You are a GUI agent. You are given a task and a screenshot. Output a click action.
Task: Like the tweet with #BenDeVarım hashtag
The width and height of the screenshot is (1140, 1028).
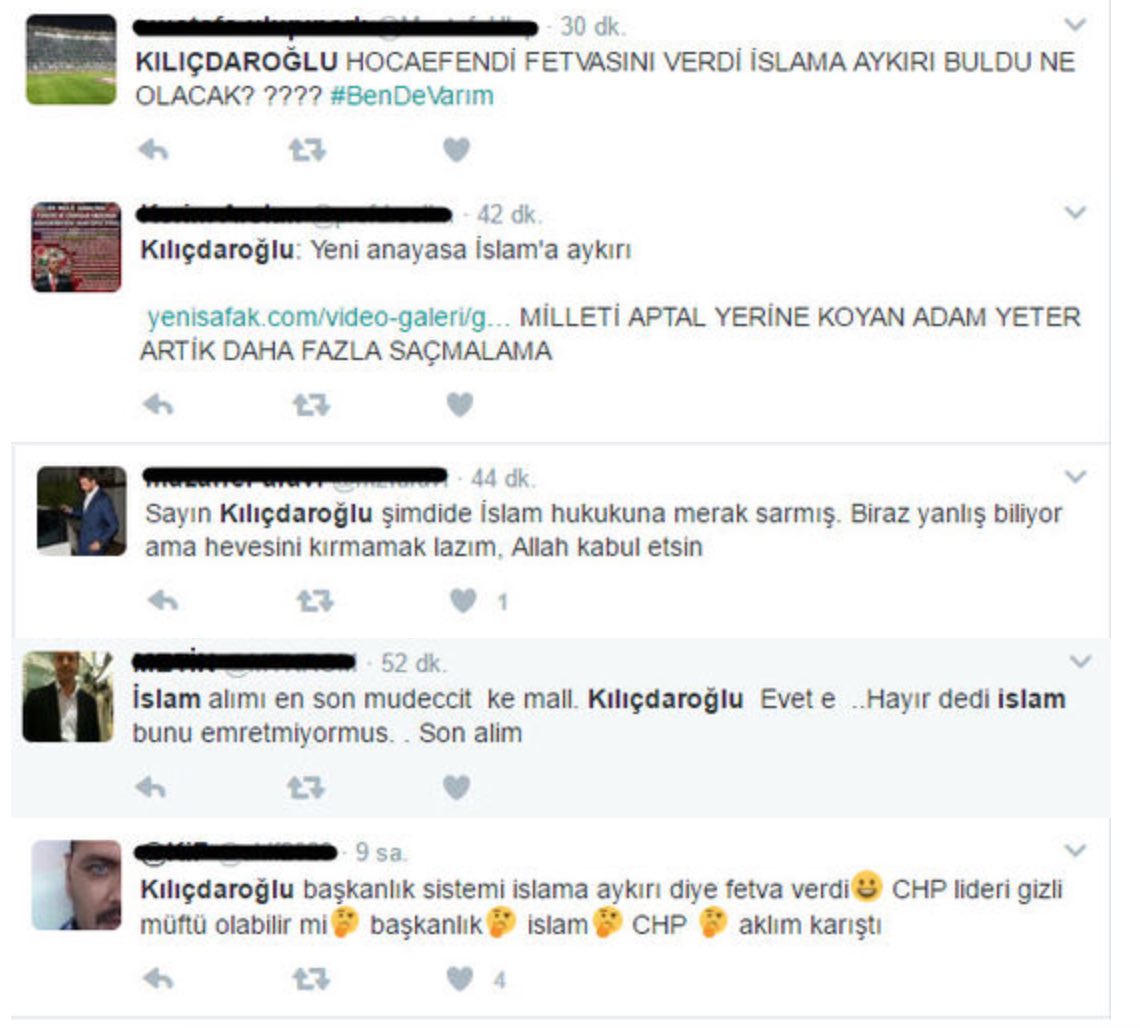click(457, 150)
